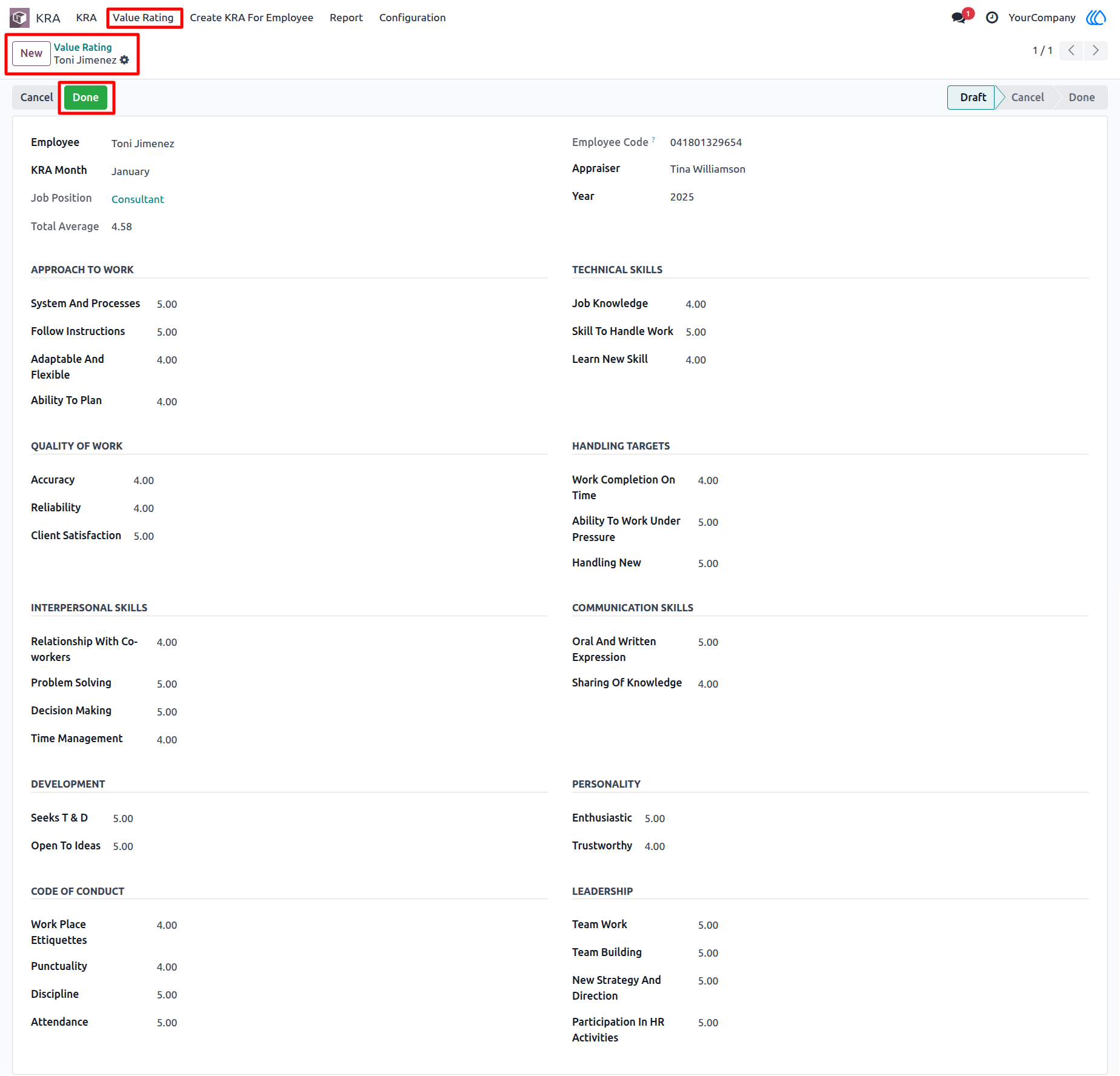
Task: Open the activities clock icon
Action: [x=992, y=18]
